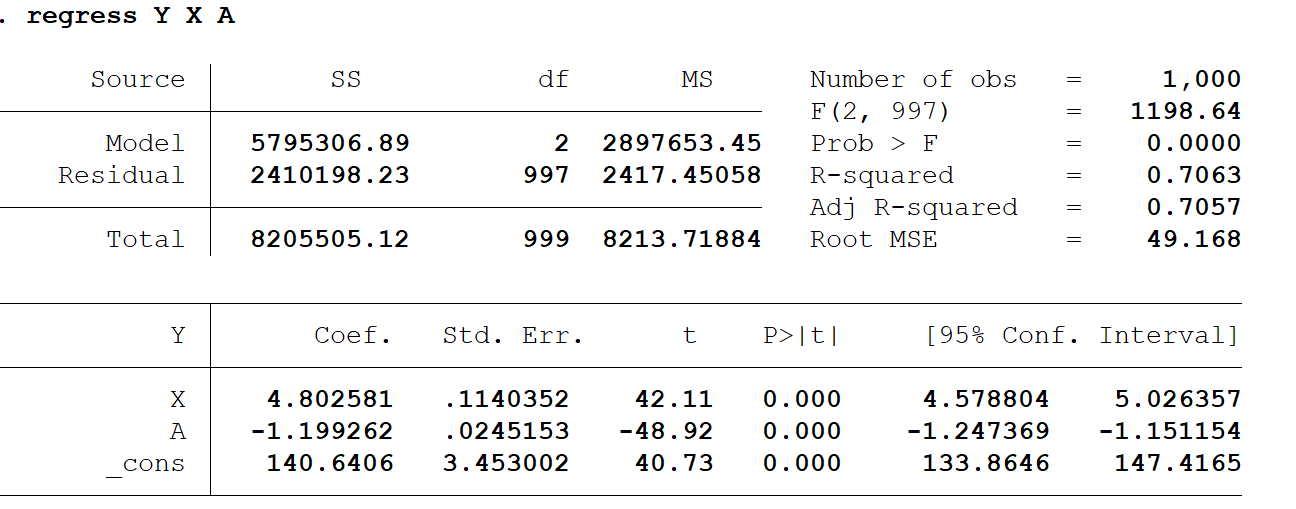Select the Source column header
The height and width of the screenshot is (509, 1296).
pyautogui.click(x=138, y=80)
